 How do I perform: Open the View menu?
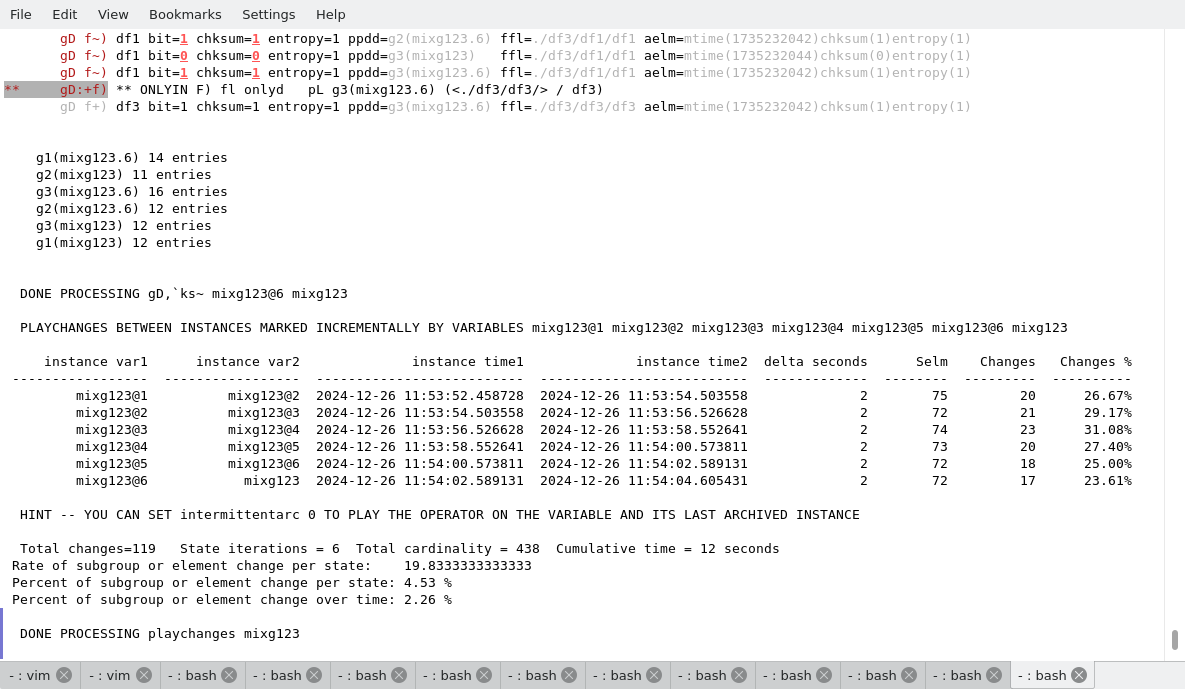coord(113,14)
